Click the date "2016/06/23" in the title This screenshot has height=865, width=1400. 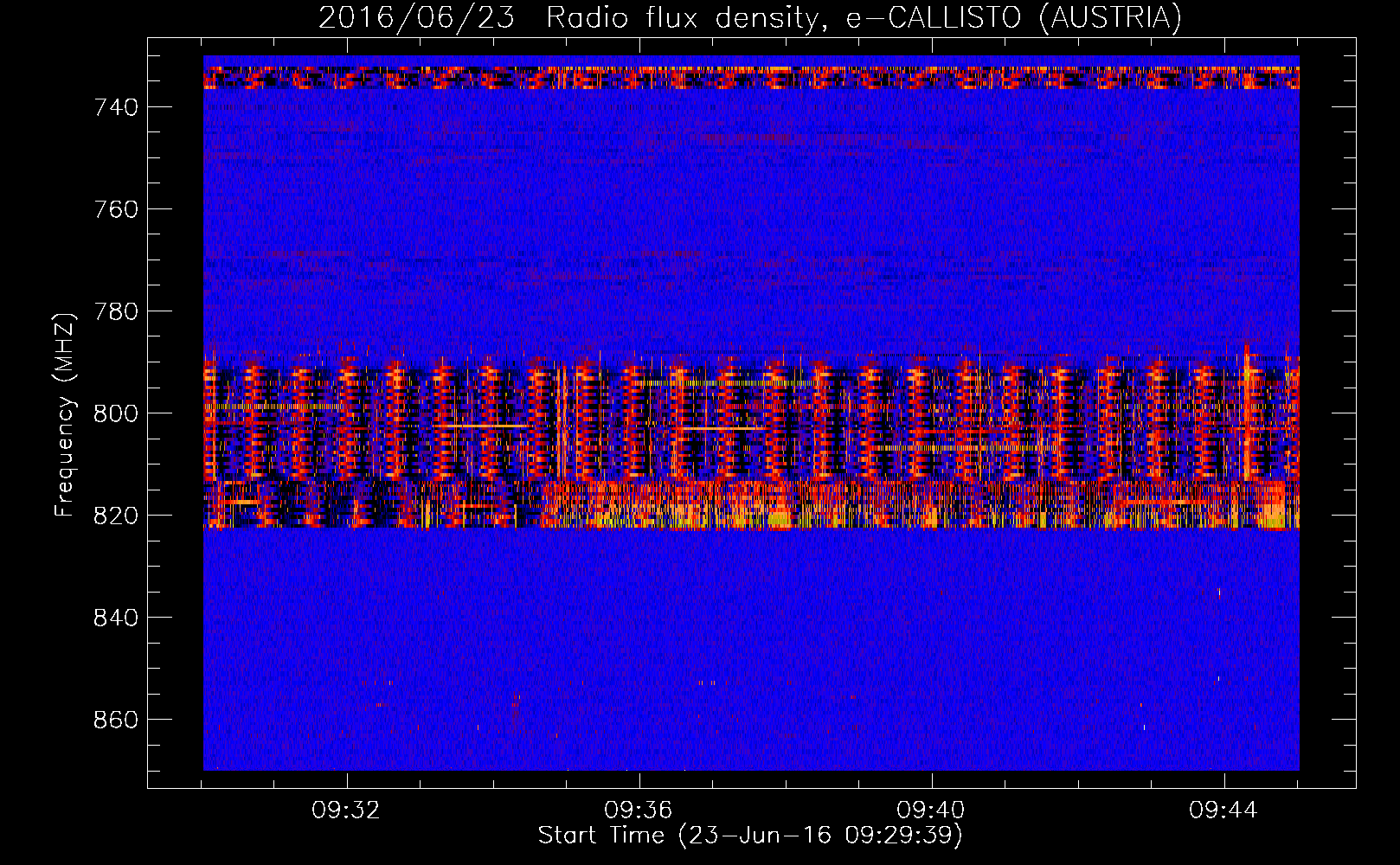[416, 18]
